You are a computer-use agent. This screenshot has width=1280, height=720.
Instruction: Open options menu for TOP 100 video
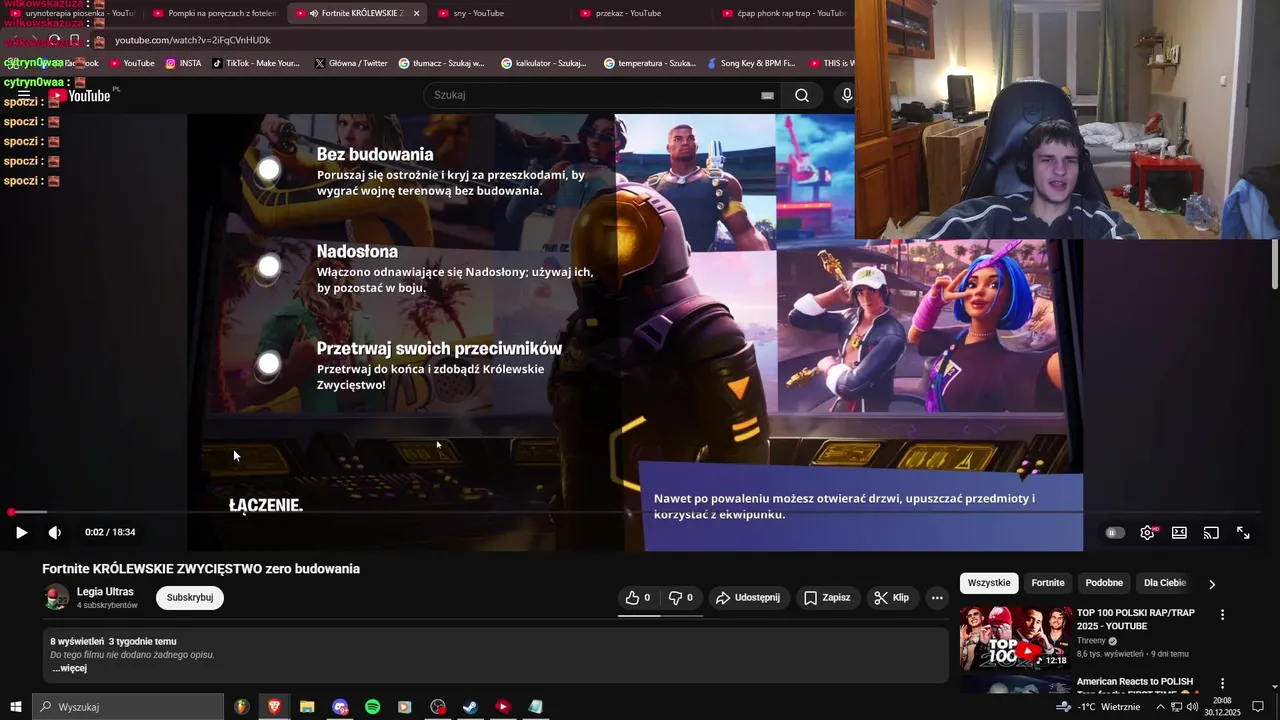pos(1222,615)
